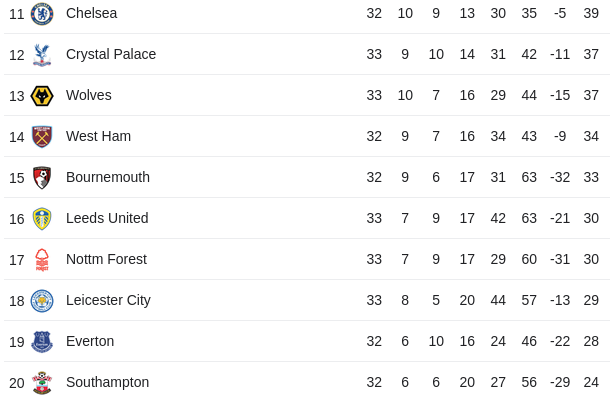This screenshot has width=610, height=397.
Task: Click the West Ham hammers crest
Action: click(x=42, y=137)
